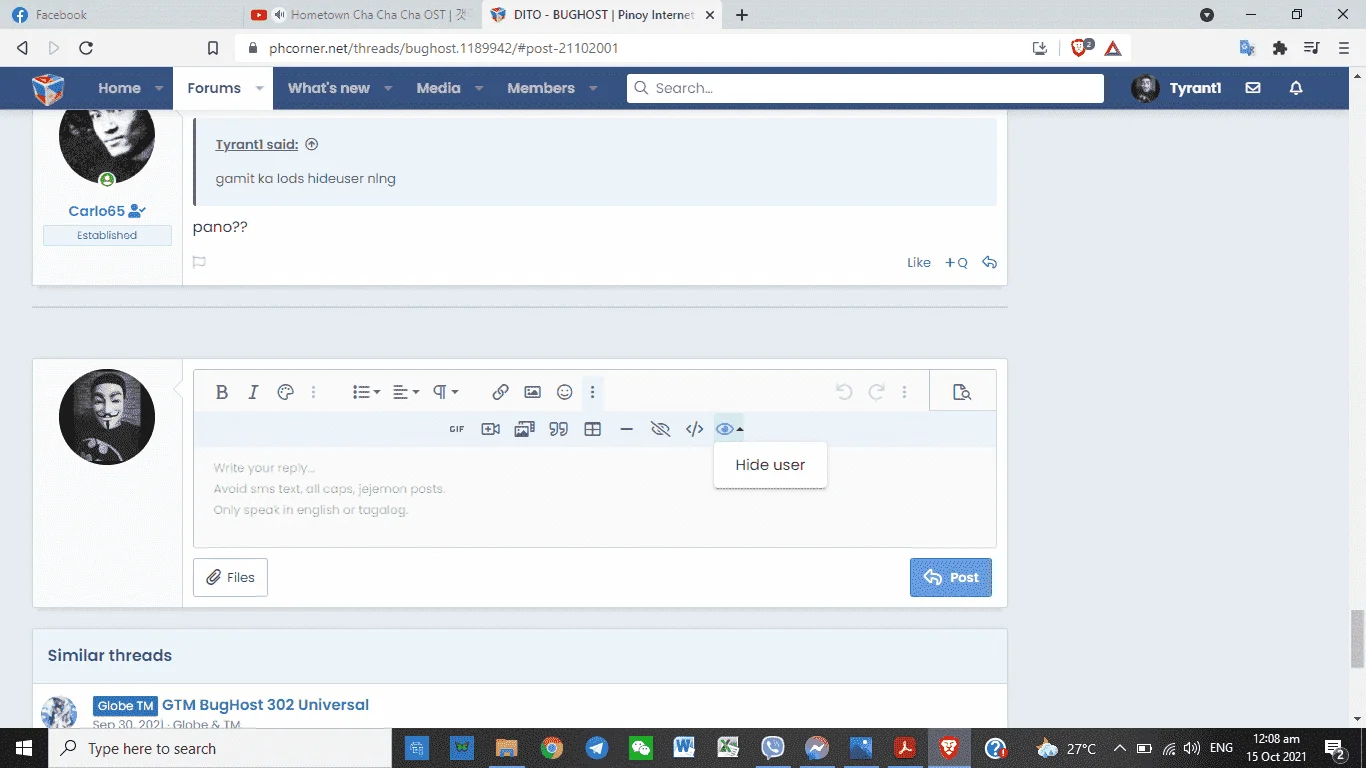Open the Brave Shields lion icon
1366x768 pixels.
pyautogui.click(x=1081, y=48)
